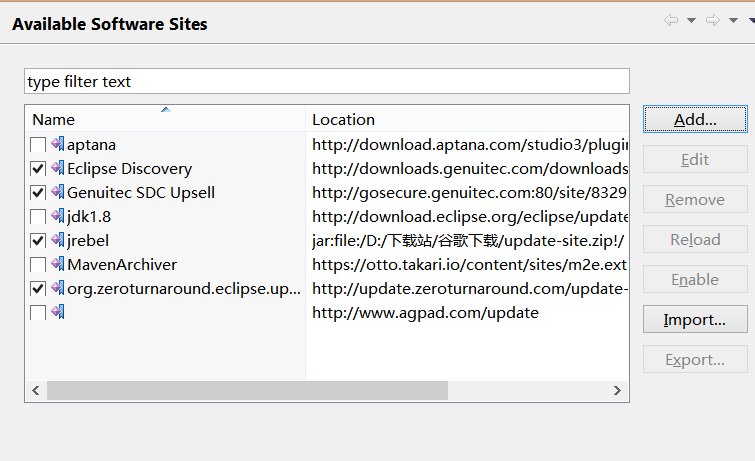This screenshot has width=755, height=461.
Task: Click the update.zeroturnaround.com location URL
Action: 470,289
